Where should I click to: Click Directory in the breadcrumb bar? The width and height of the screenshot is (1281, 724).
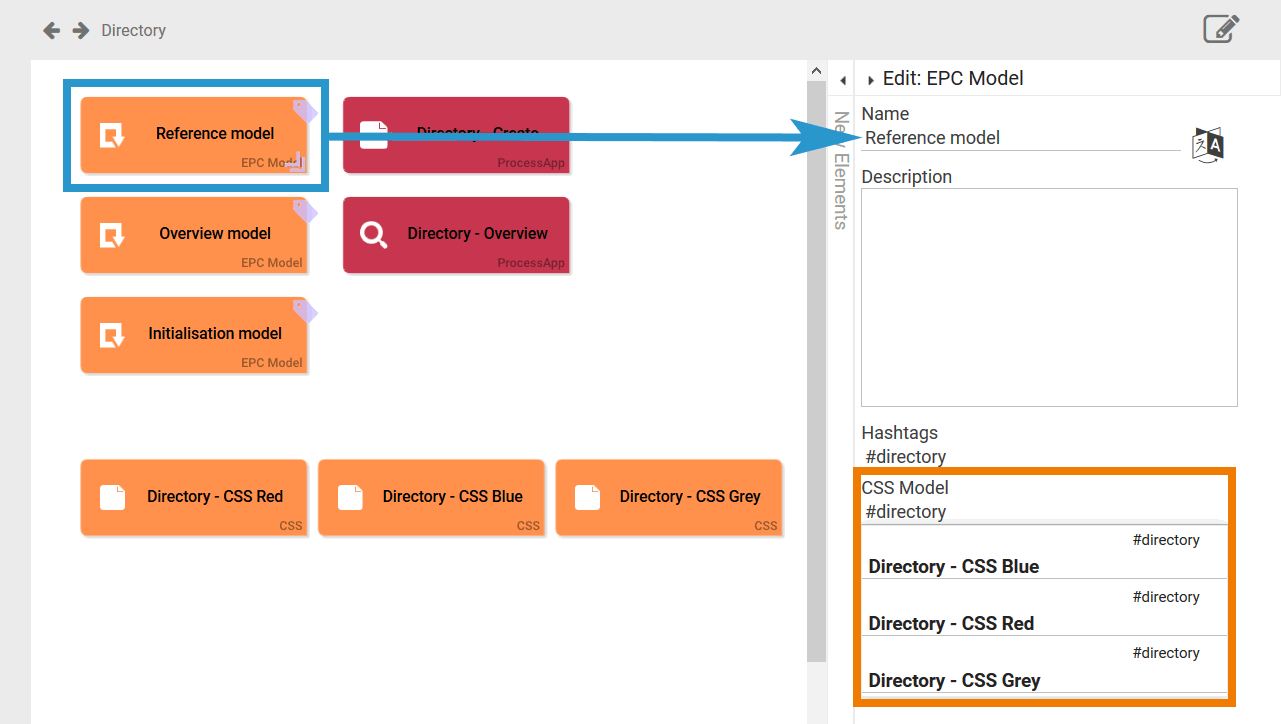pyautogui.click(x=133, y=30)
